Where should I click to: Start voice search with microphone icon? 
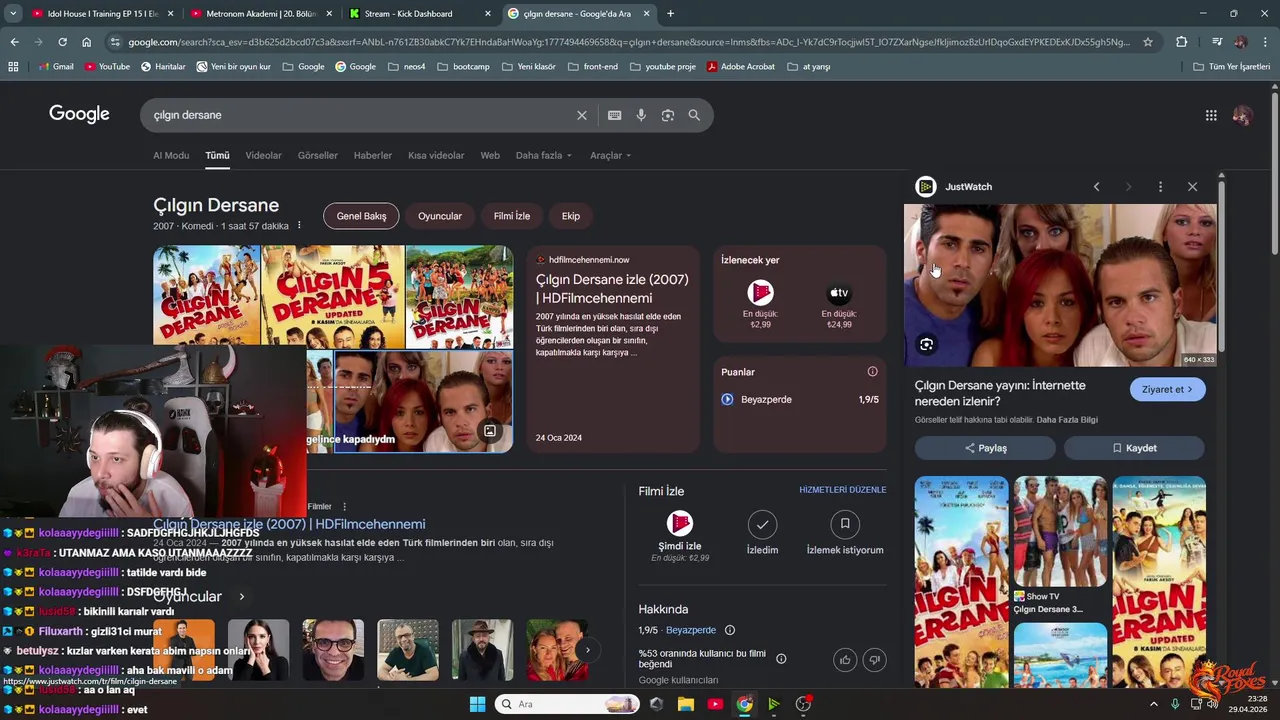point(641,115)
